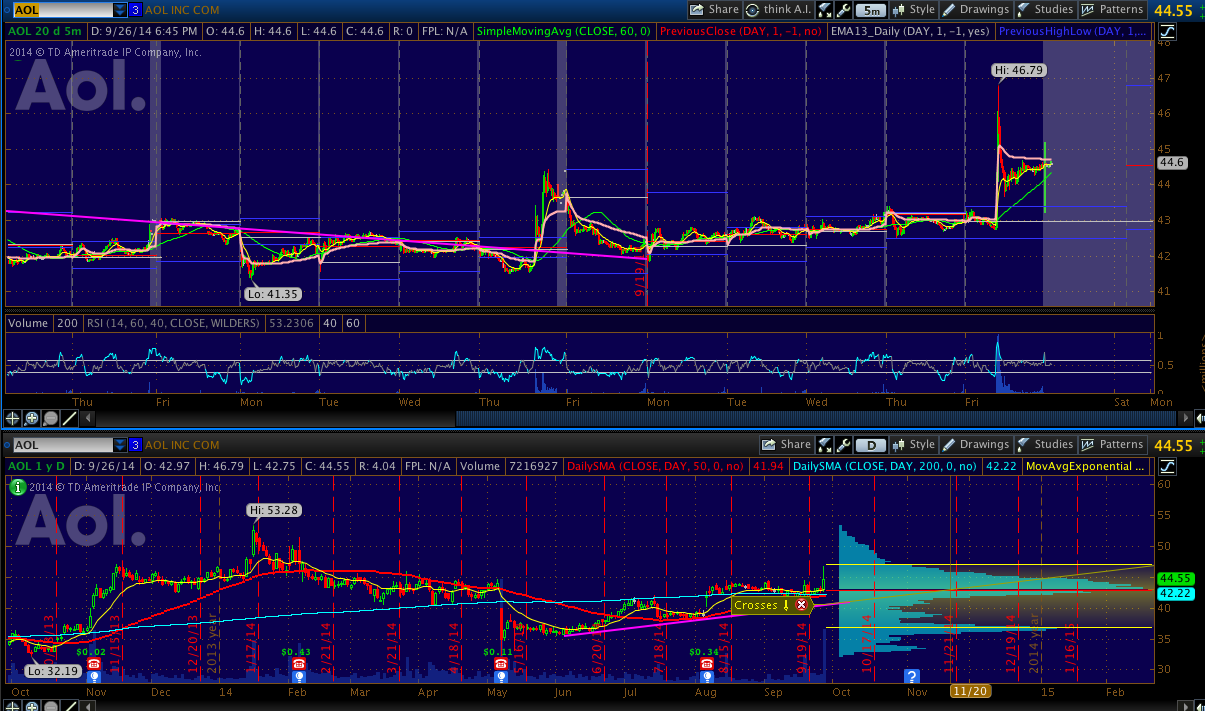Click the crosshair pan tool icon

pos(13,418)
